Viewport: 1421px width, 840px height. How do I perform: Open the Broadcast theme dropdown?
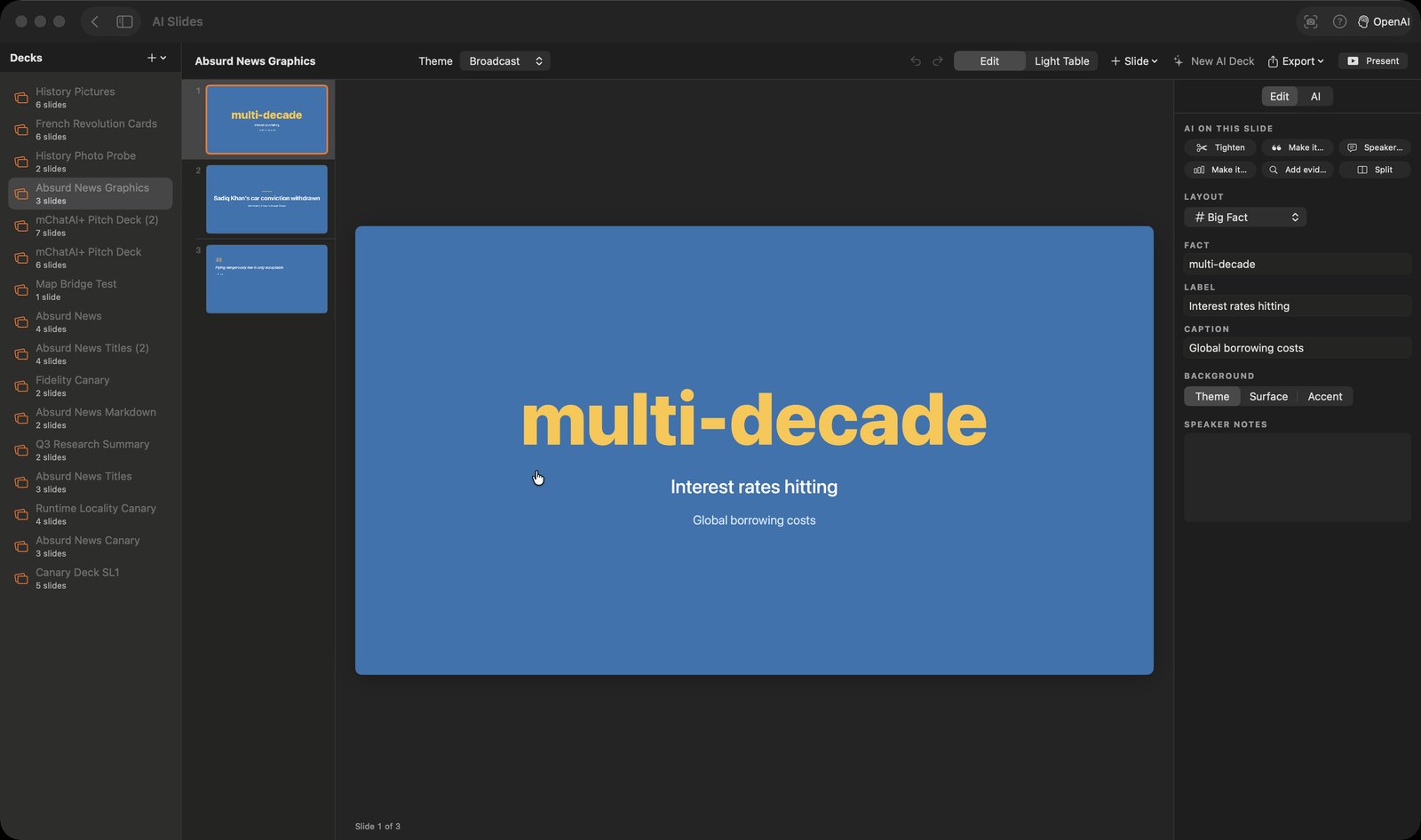tap(505, 61)
